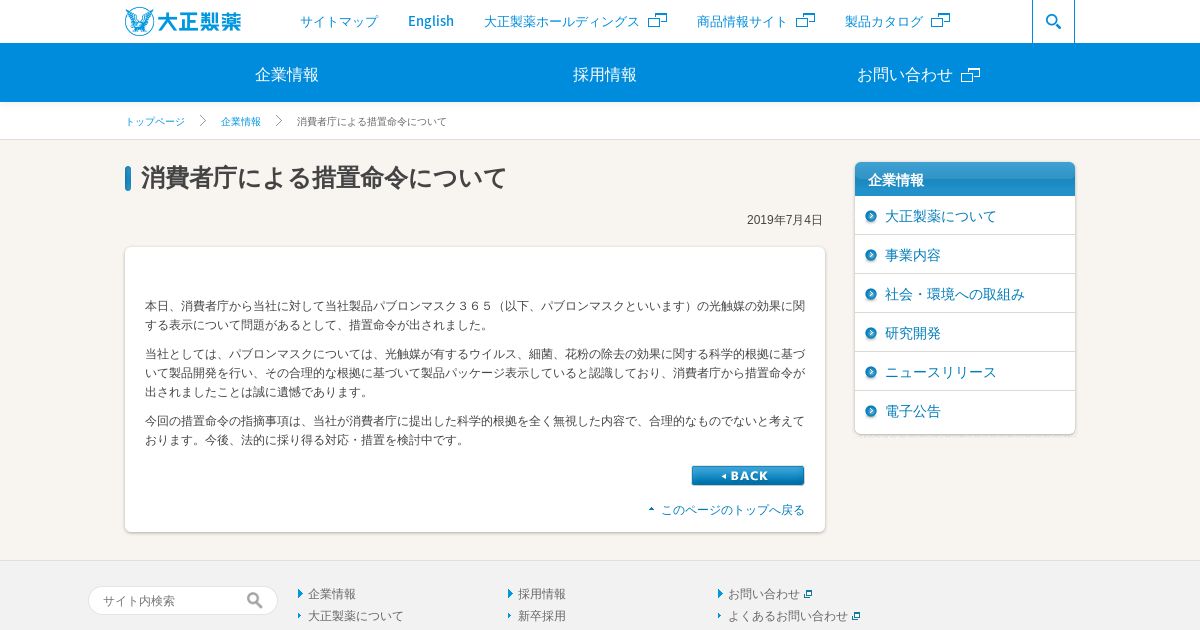
Task: Follow このページのトップへ戻る link
Action: click(x=733, y=510)
